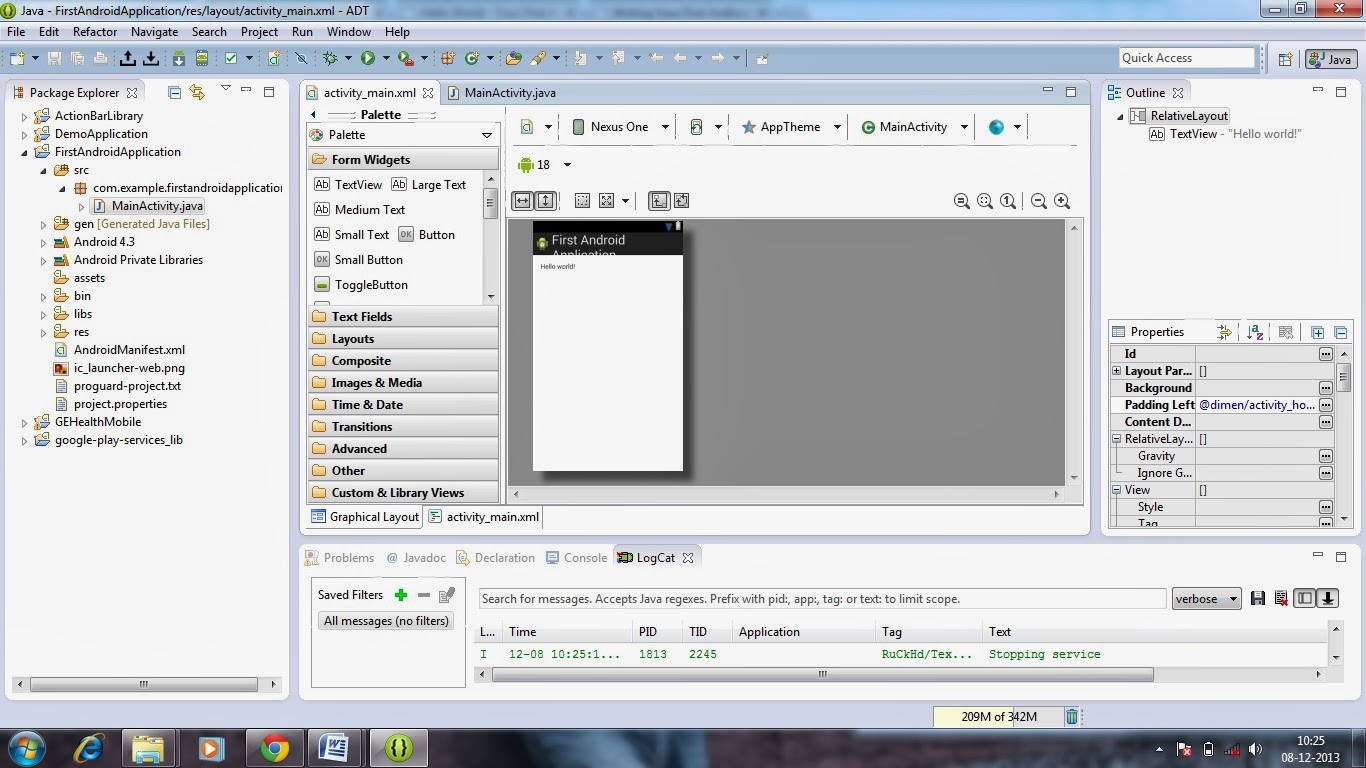Click the New Android XML file icon
Screen dimensions: 1366x768
pos(274,59)
